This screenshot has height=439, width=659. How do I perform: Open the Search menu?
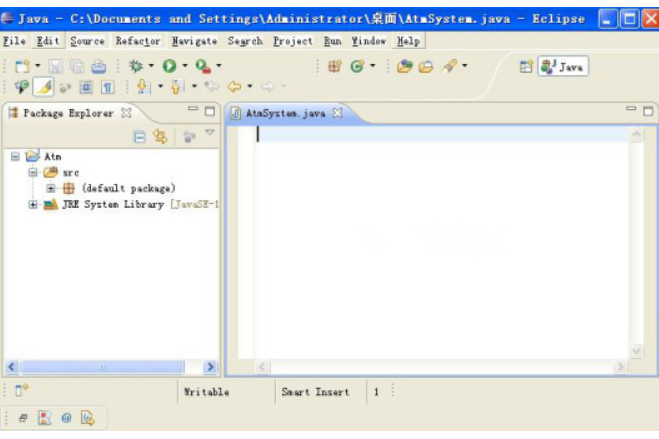(245, 41)
